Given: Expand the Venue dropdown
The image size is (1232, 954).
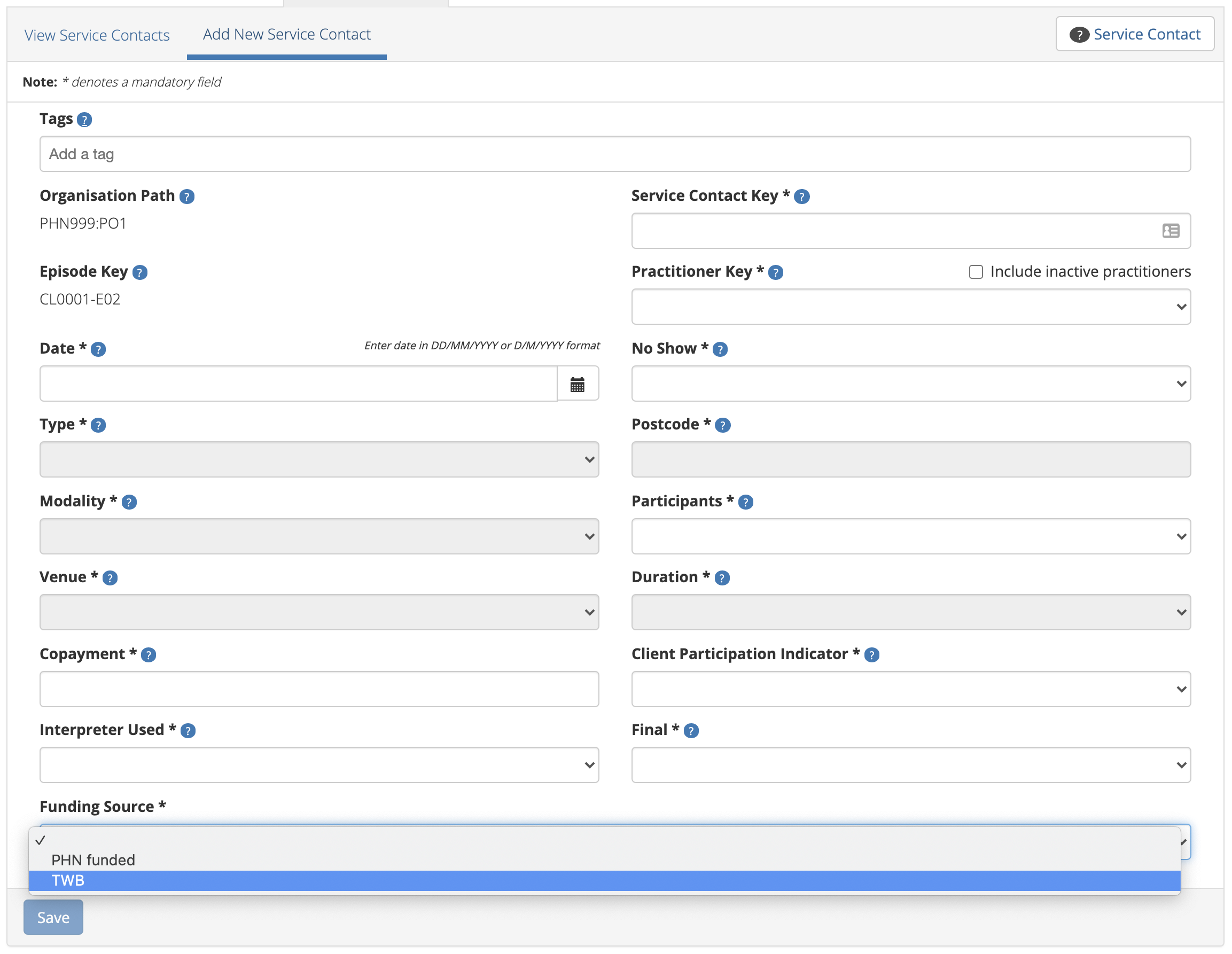Looking at the screenshot, I should click(319, 612).
